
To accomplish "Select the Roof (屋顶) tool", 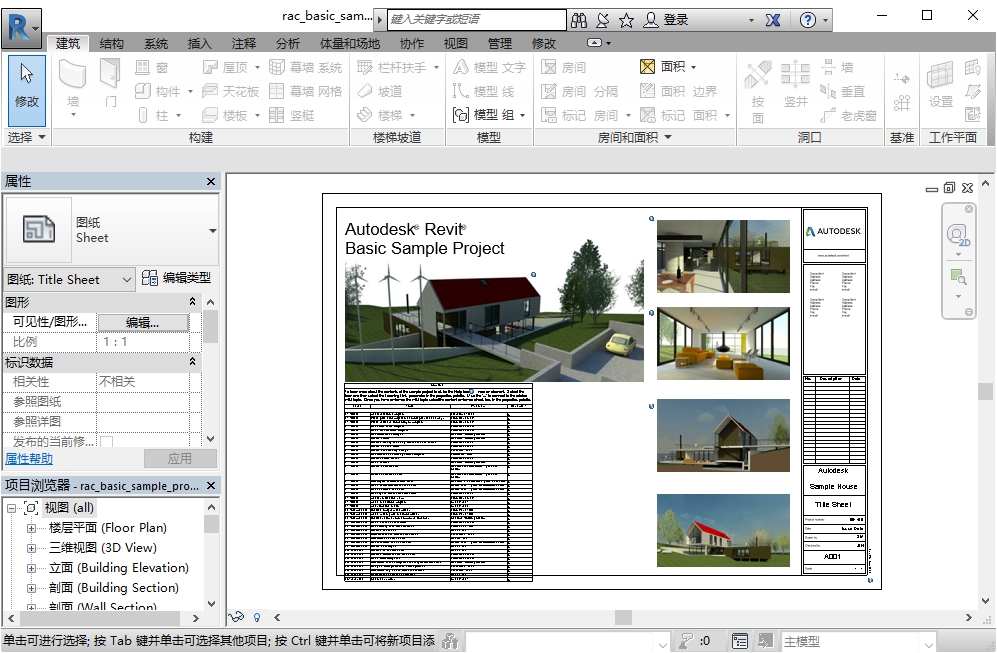I will coord(230,67).
